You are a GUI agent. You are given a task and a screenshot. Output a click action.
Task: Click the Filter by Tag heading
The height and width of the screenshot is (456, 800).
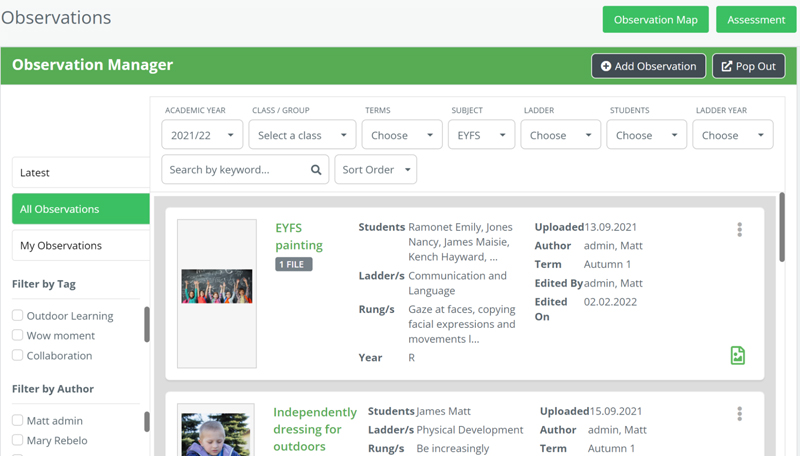(44, 284)
